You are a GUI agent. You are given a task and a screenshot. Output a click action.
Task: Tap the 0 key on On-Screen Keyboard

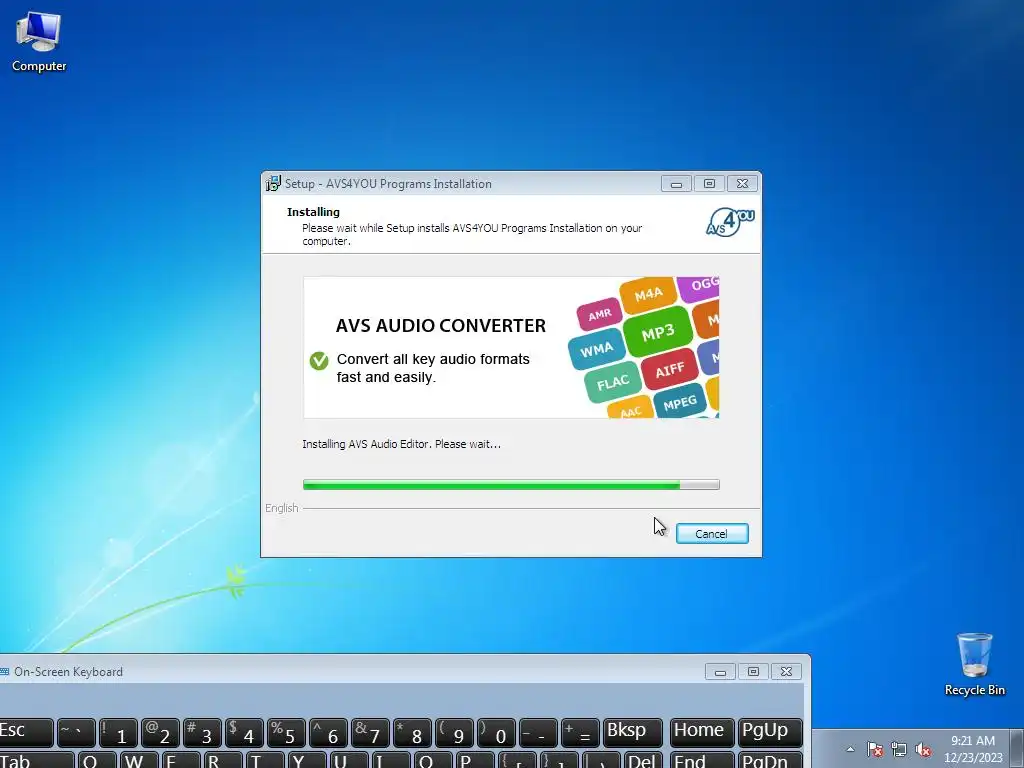496,733
